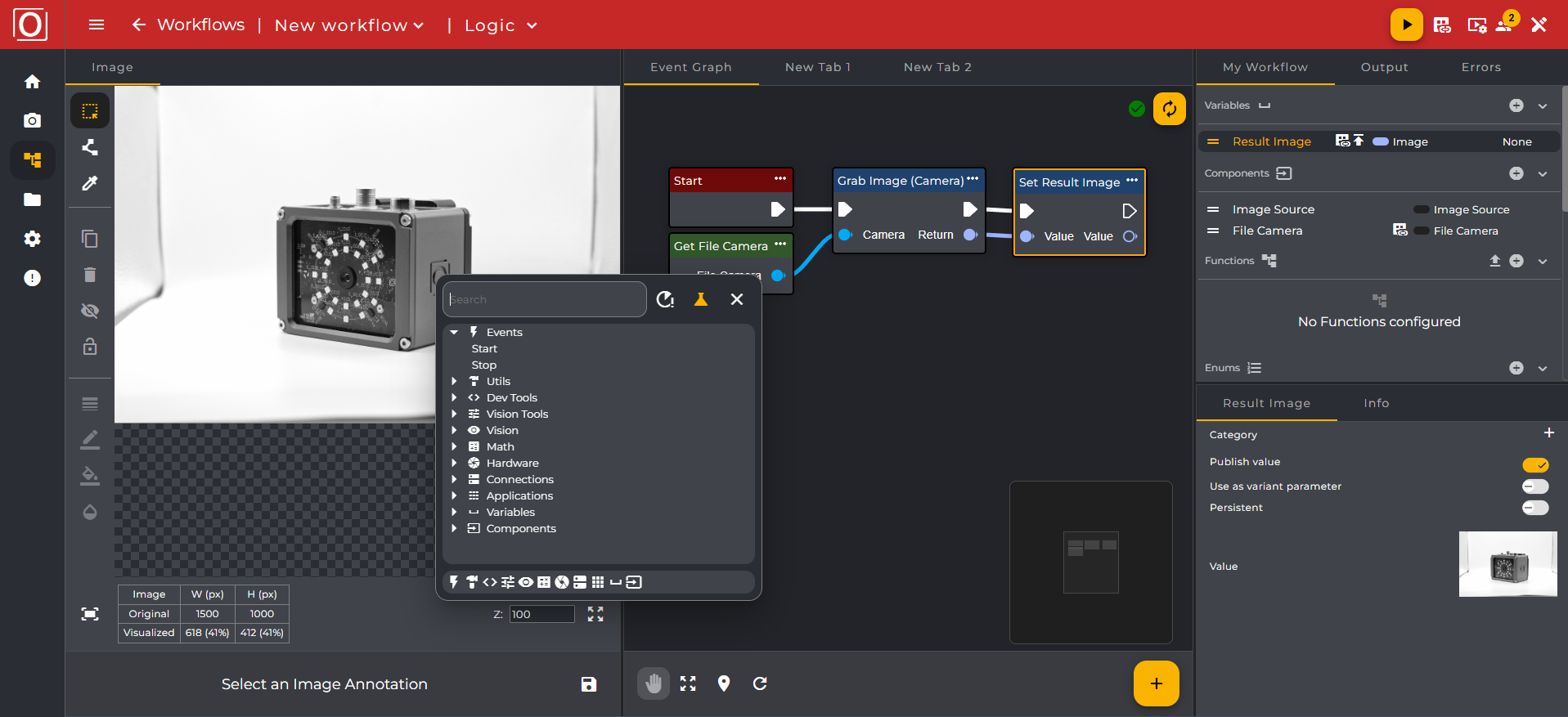Screen dimensions: 1568x717
Task: Select the Stop event in the tree
Action: click(484, 365)
